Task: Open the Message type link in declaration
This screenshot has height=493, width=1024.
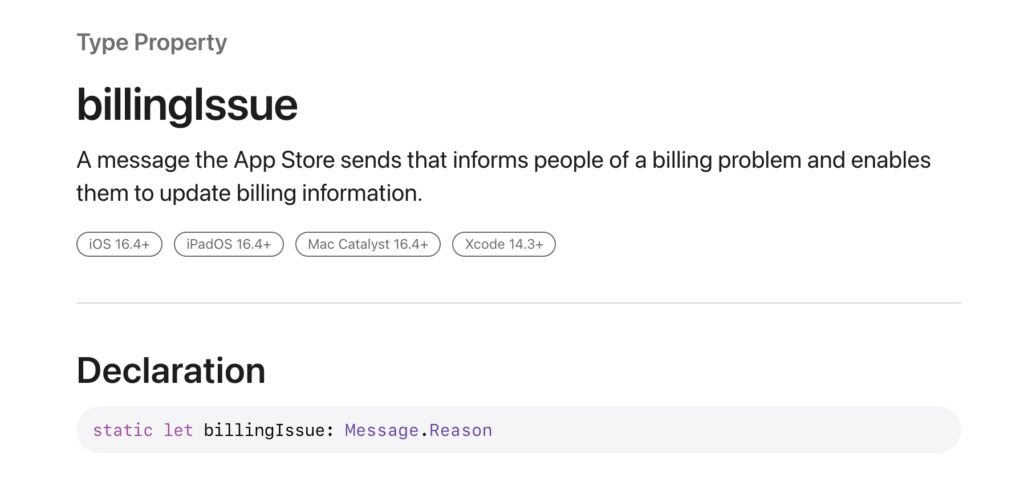Action: tap(381, 430)
